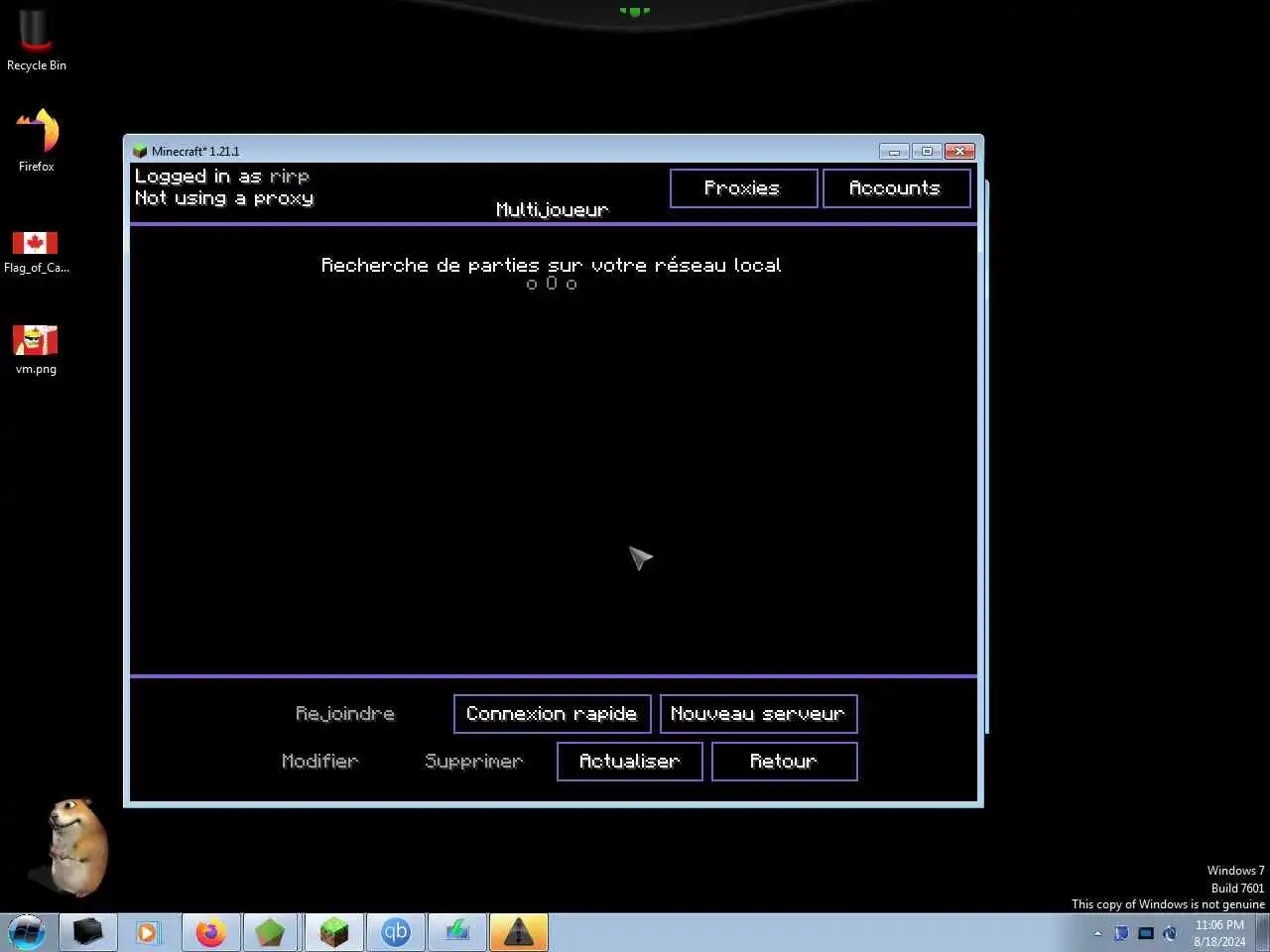
Task: Click the 'Recherche de parties sur votre réseau local' text
Action: coord(552,265)
